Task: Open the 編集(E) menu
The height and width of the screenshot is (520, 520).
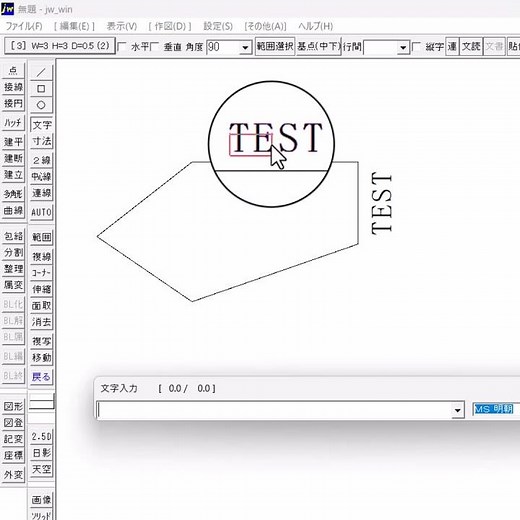Action: 74,26
